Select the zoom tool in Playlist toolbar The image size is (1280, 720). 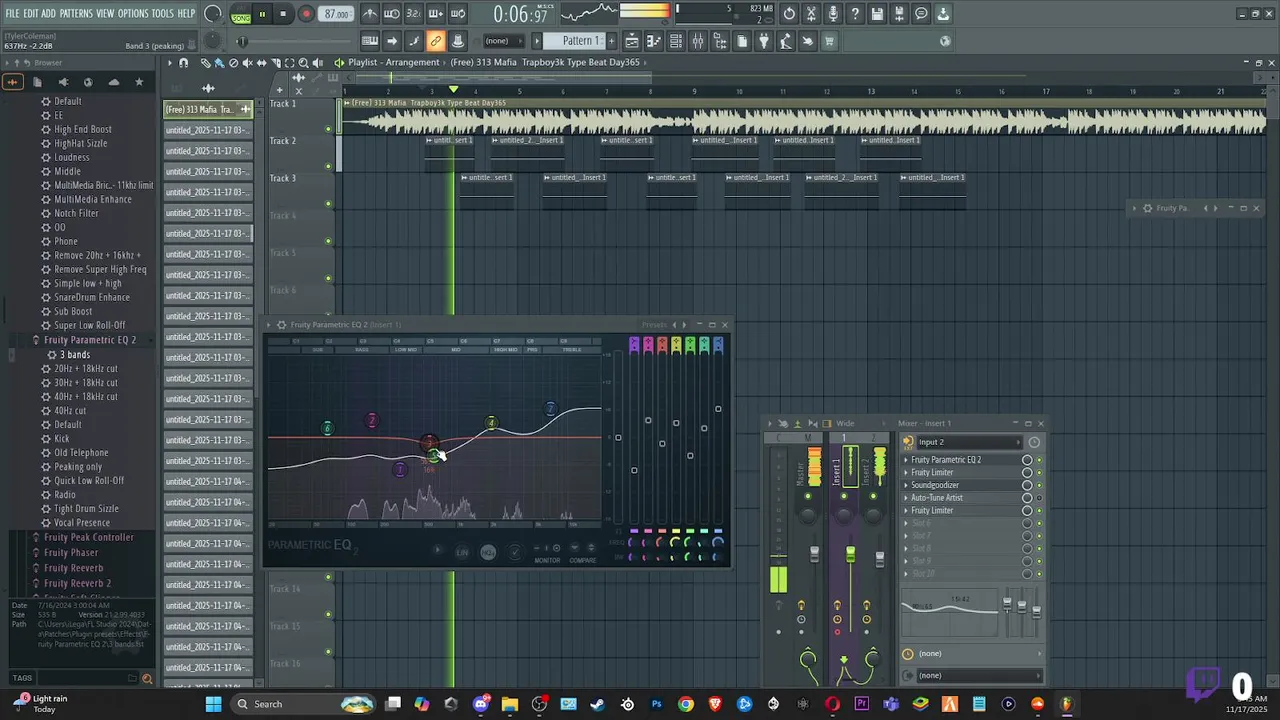tap(303, 62)
